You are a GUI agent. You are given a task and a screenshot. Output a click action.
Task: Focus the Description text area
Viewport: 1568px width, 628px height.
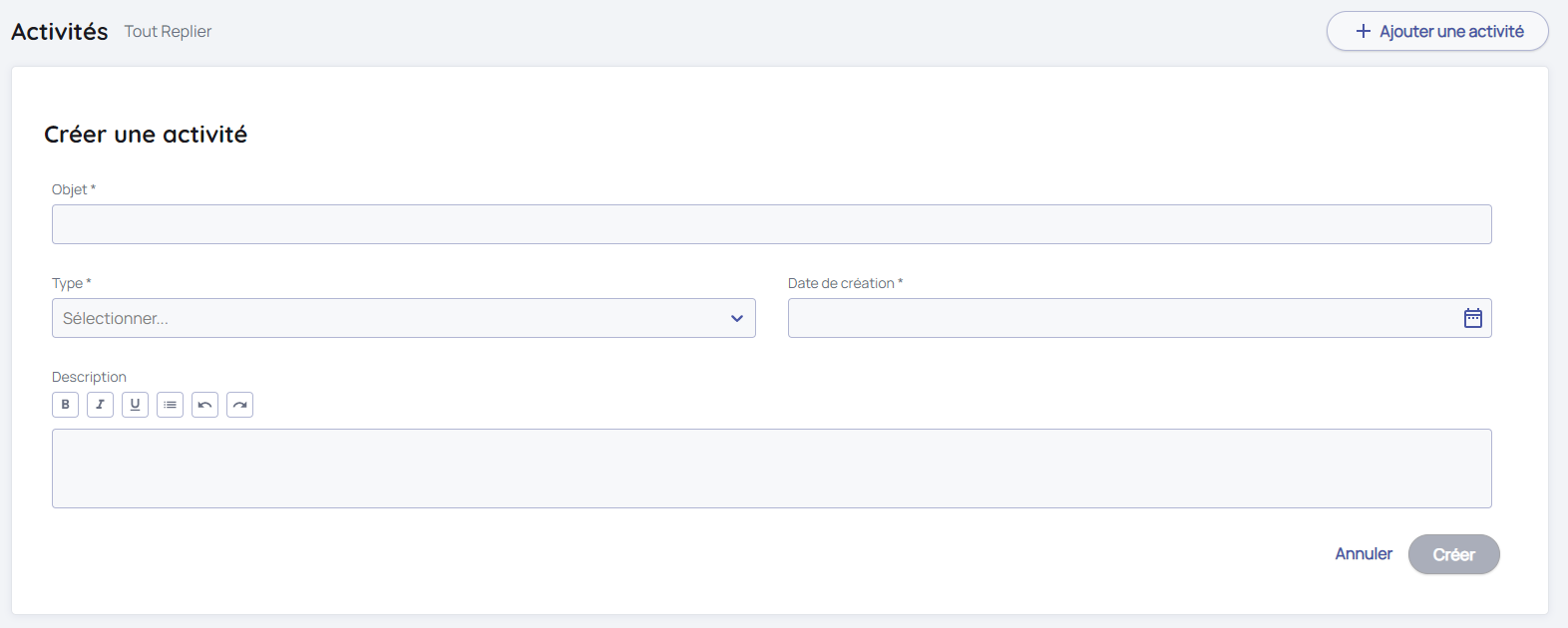tap(771, 469)
